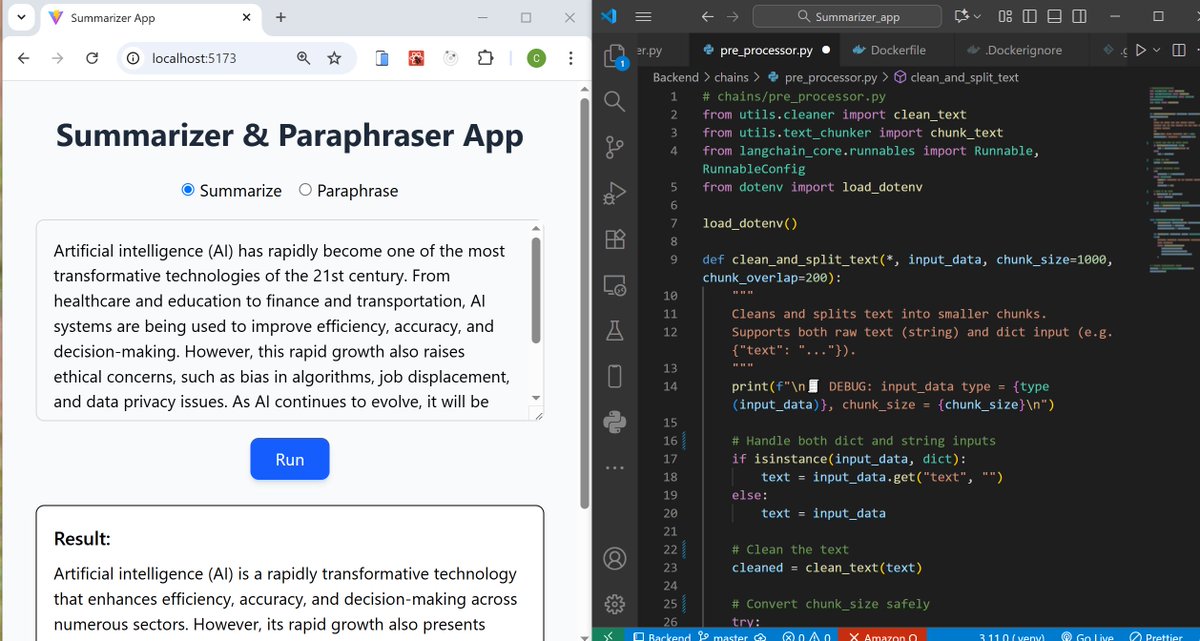This screenshot has height=641, width=1200.
Task: Open Customize Layout in VS Code
Action: point(1006,16)
